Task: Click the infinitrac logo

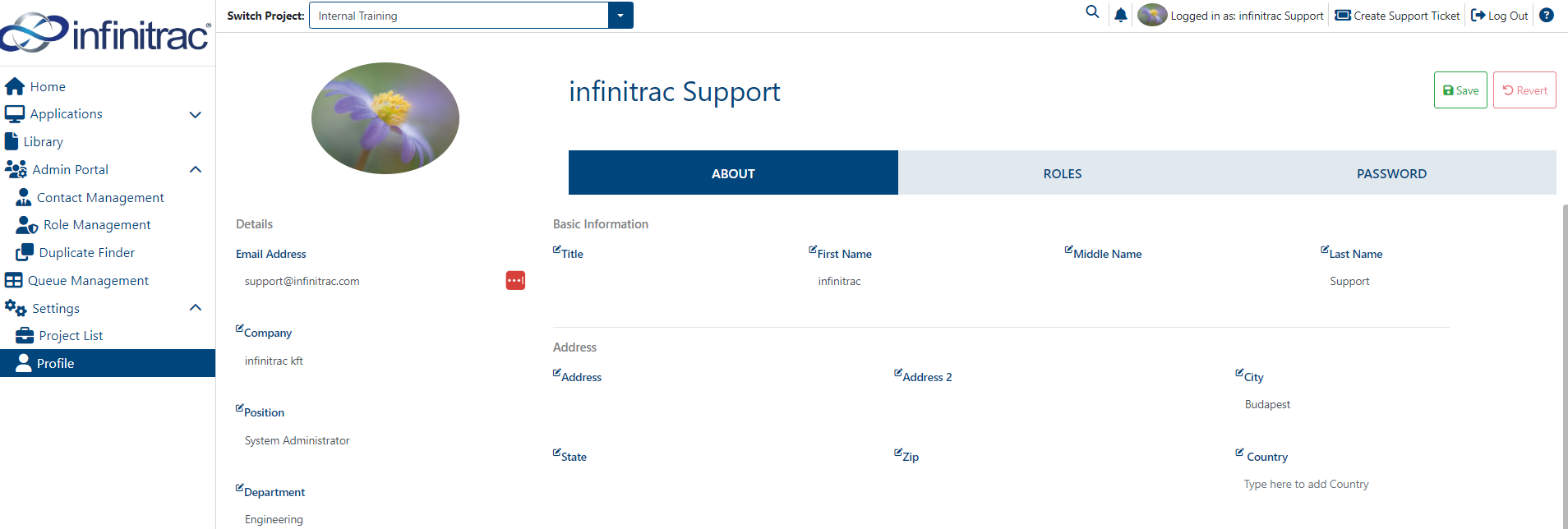Action: coord(105,33)
